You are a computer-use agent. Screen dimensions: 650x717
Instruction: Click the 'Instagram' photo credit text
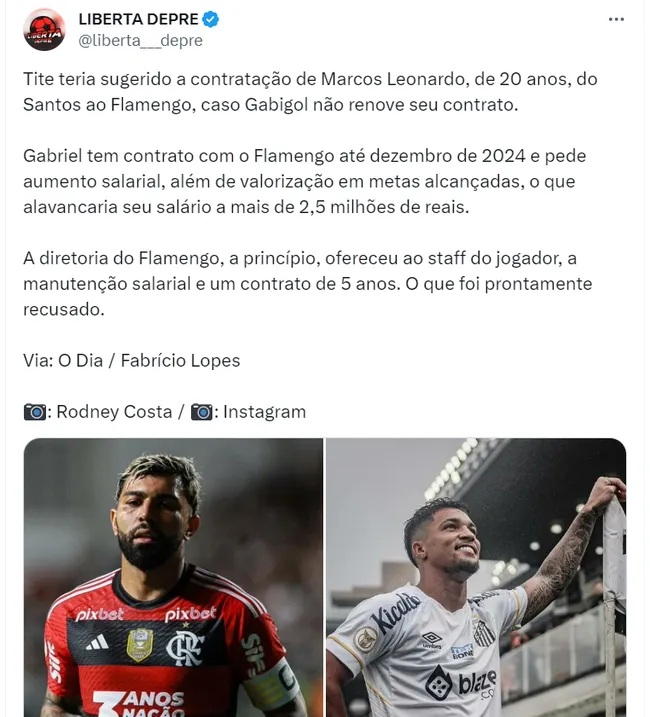(264, 412)
